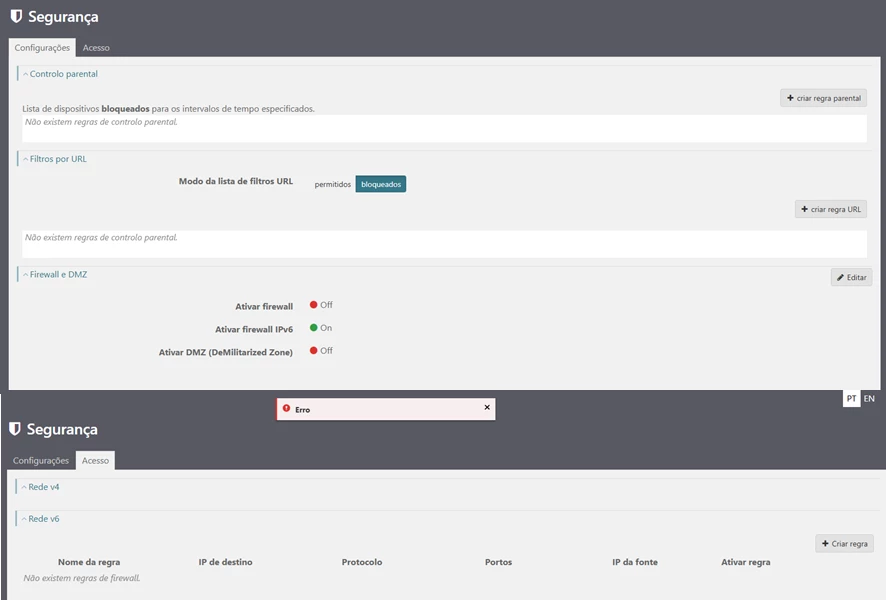The width and height of the screenshot is (886, 600).
Task: Switch language to PT
Action: tap(852, 398)
